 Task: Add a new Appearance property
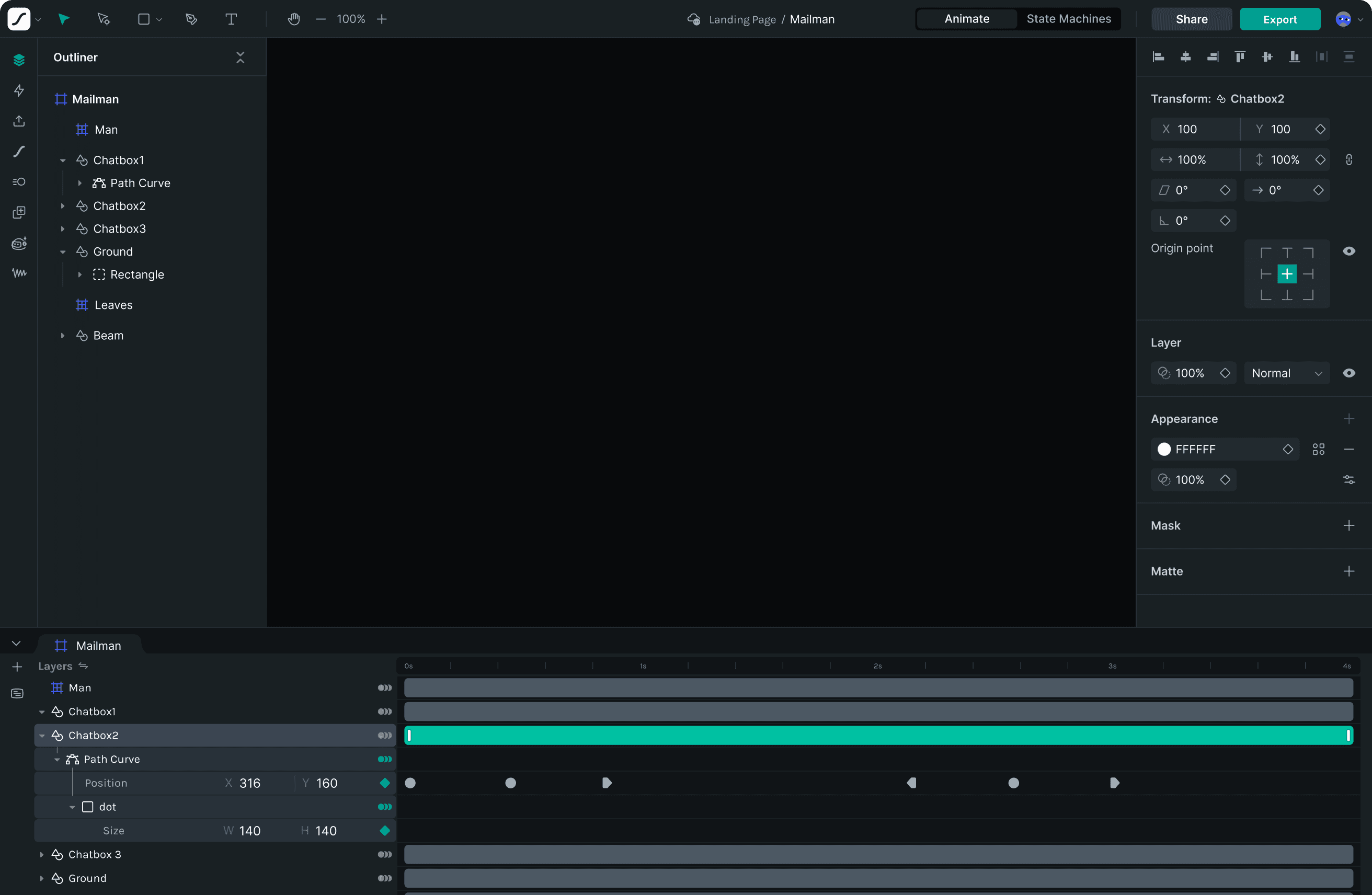click(1349, 419)
